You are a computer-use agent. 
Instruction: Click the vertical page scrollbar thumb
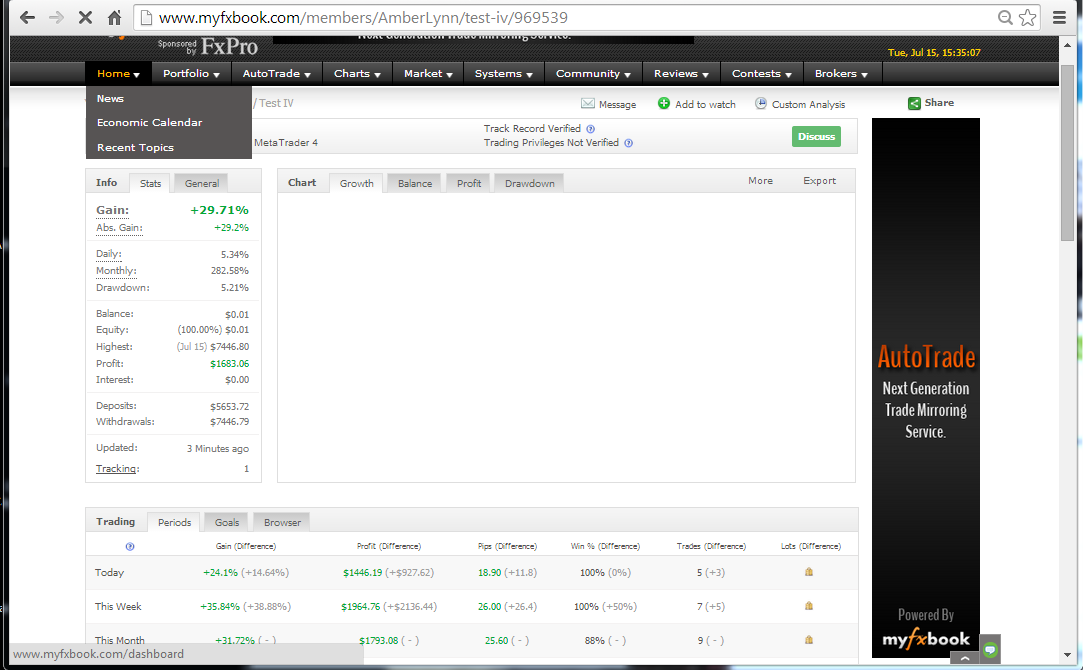(x=1068, y=153)
